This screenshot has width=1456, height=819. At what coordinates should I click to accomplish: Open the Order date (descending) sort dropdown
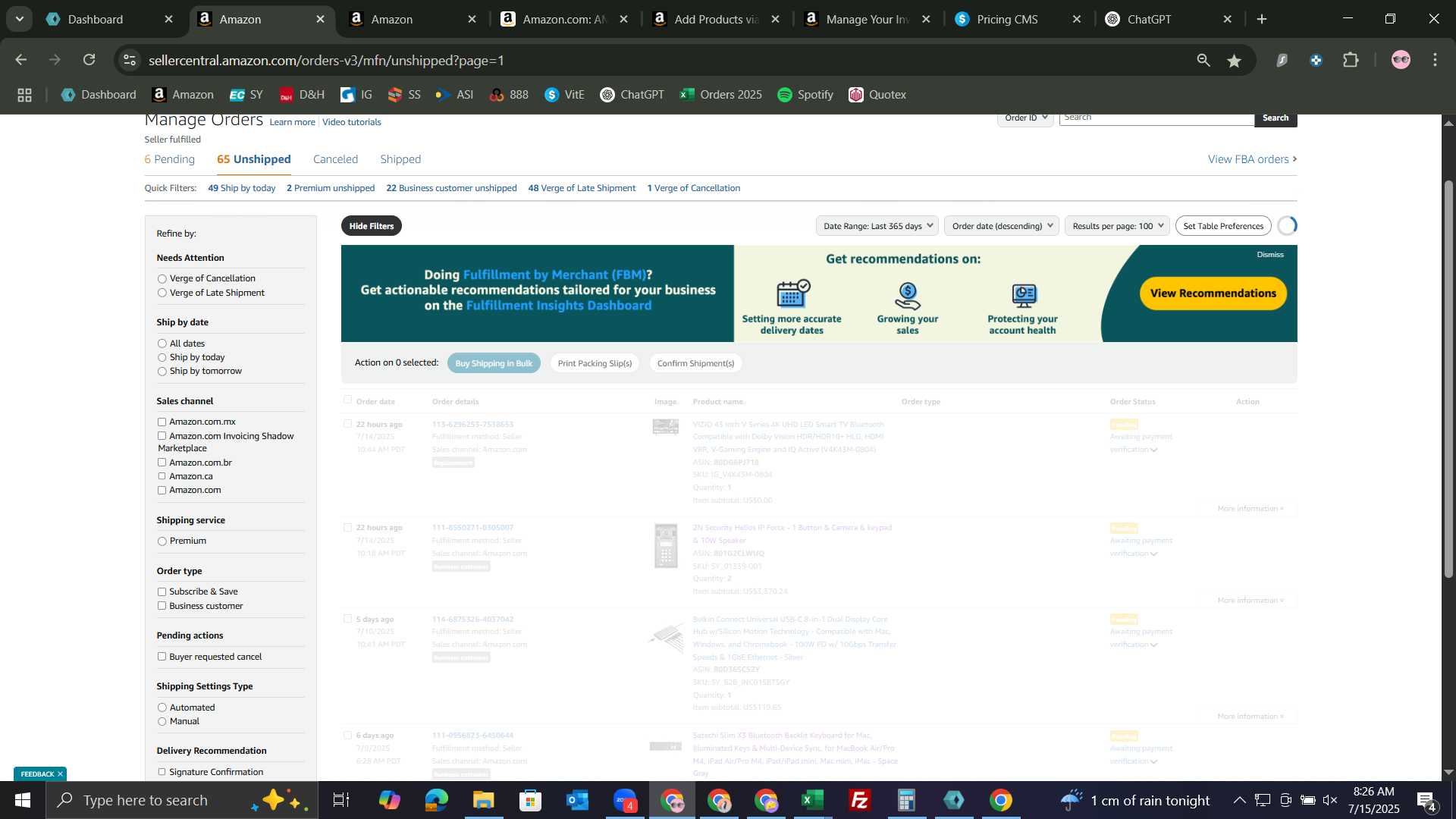point(1002,226)
